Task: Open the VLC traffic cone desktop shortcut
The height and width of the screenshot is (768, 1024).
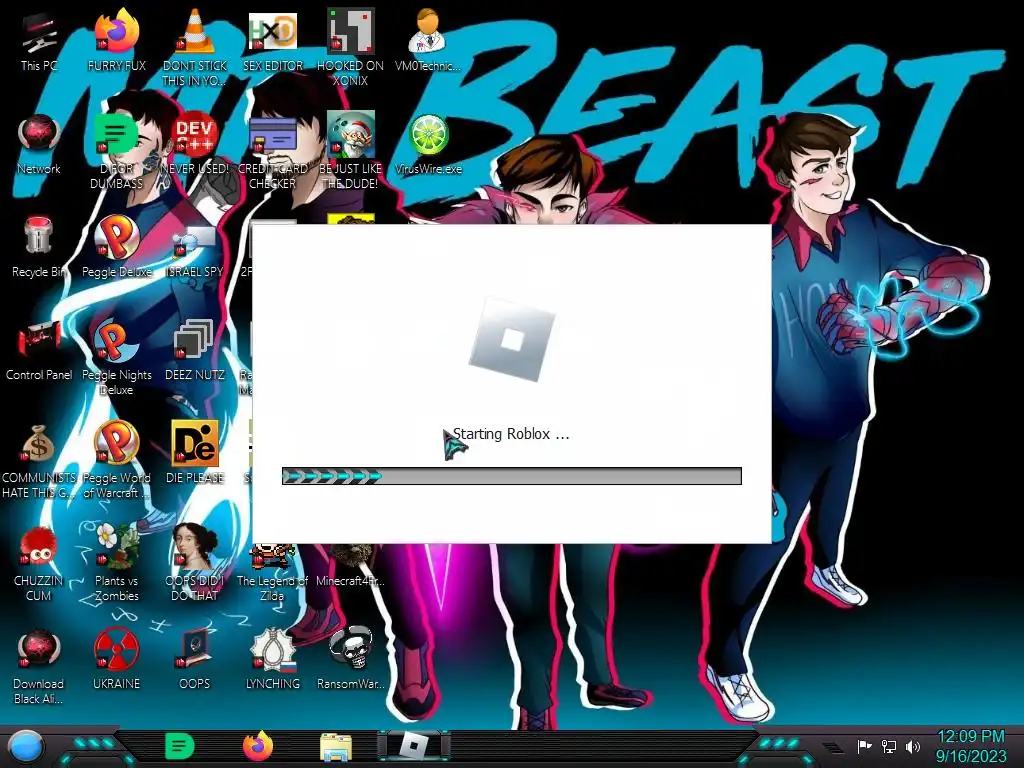Action: pyautogui.click(x=195, y=47)
